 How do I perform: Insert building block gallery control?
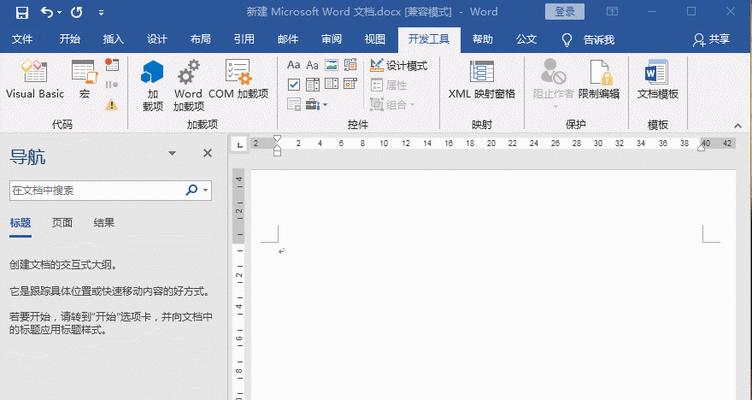pyautogui.click(x=351, y=65)
